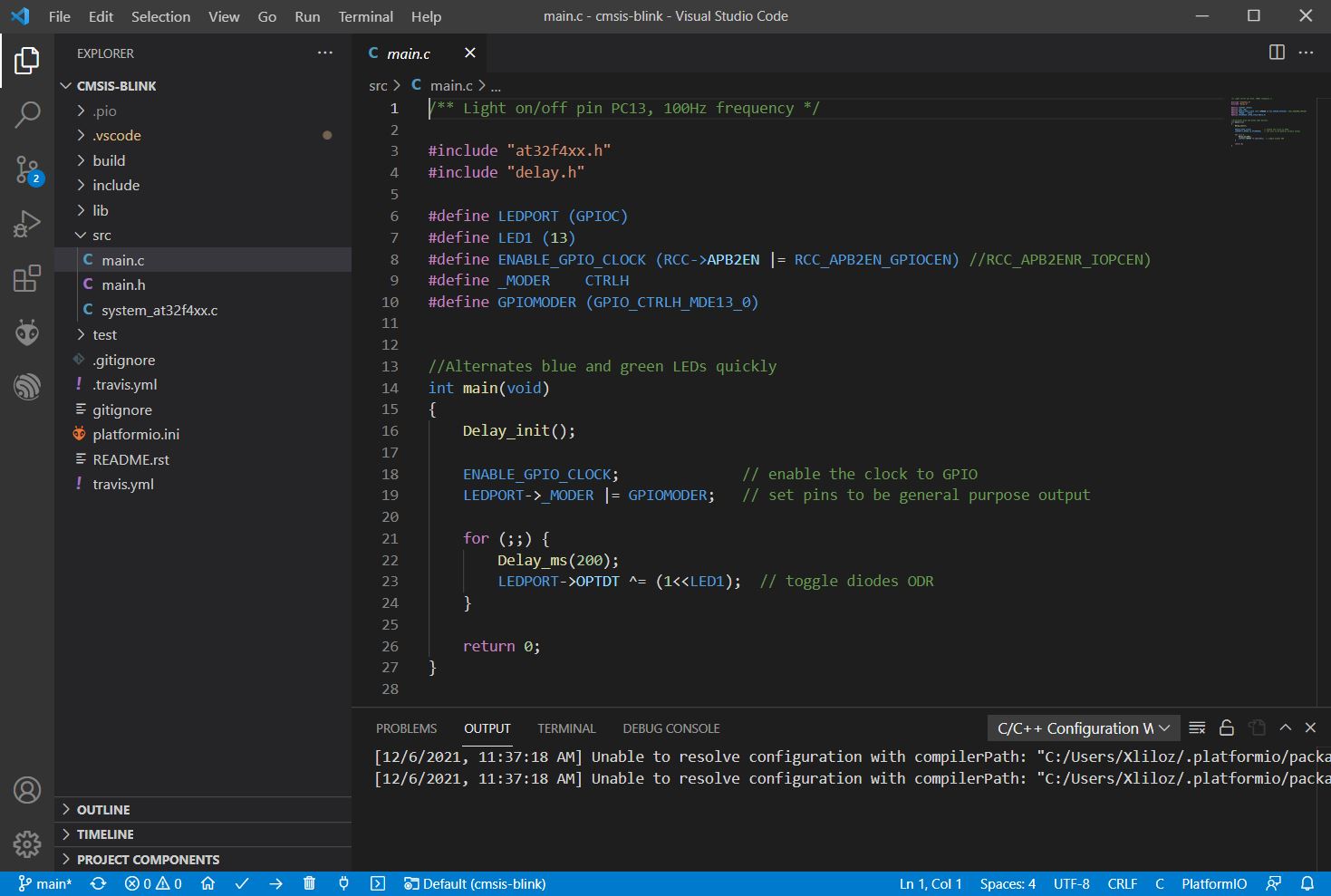Open system_at32f4xx.c file
This screenshot has width=1331, height=896.
(203, 310)
